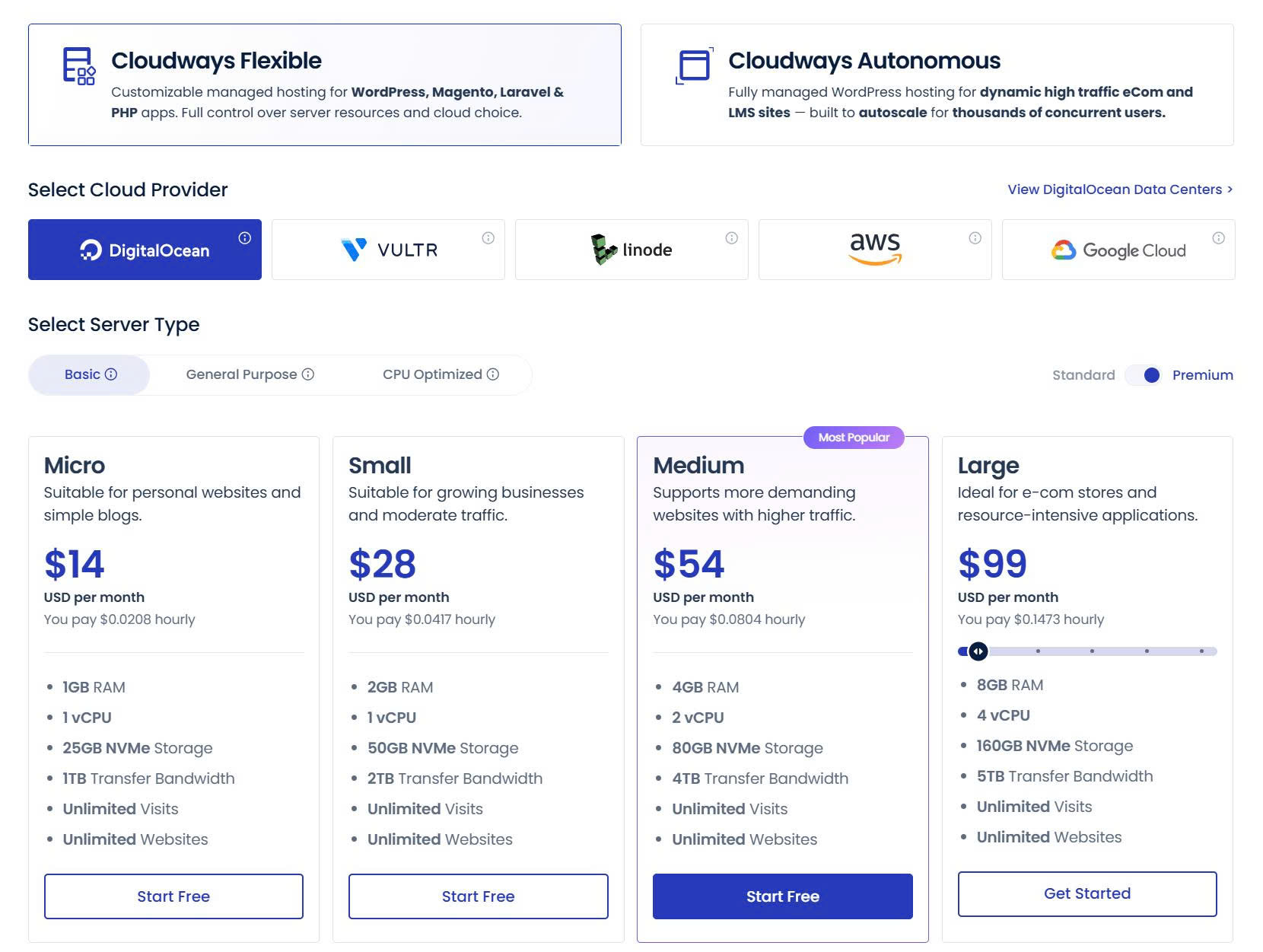This screenshot has width=1263, height=952.
Task: Select the Cloudways Flexible plan card
Action: coord(325,84)
